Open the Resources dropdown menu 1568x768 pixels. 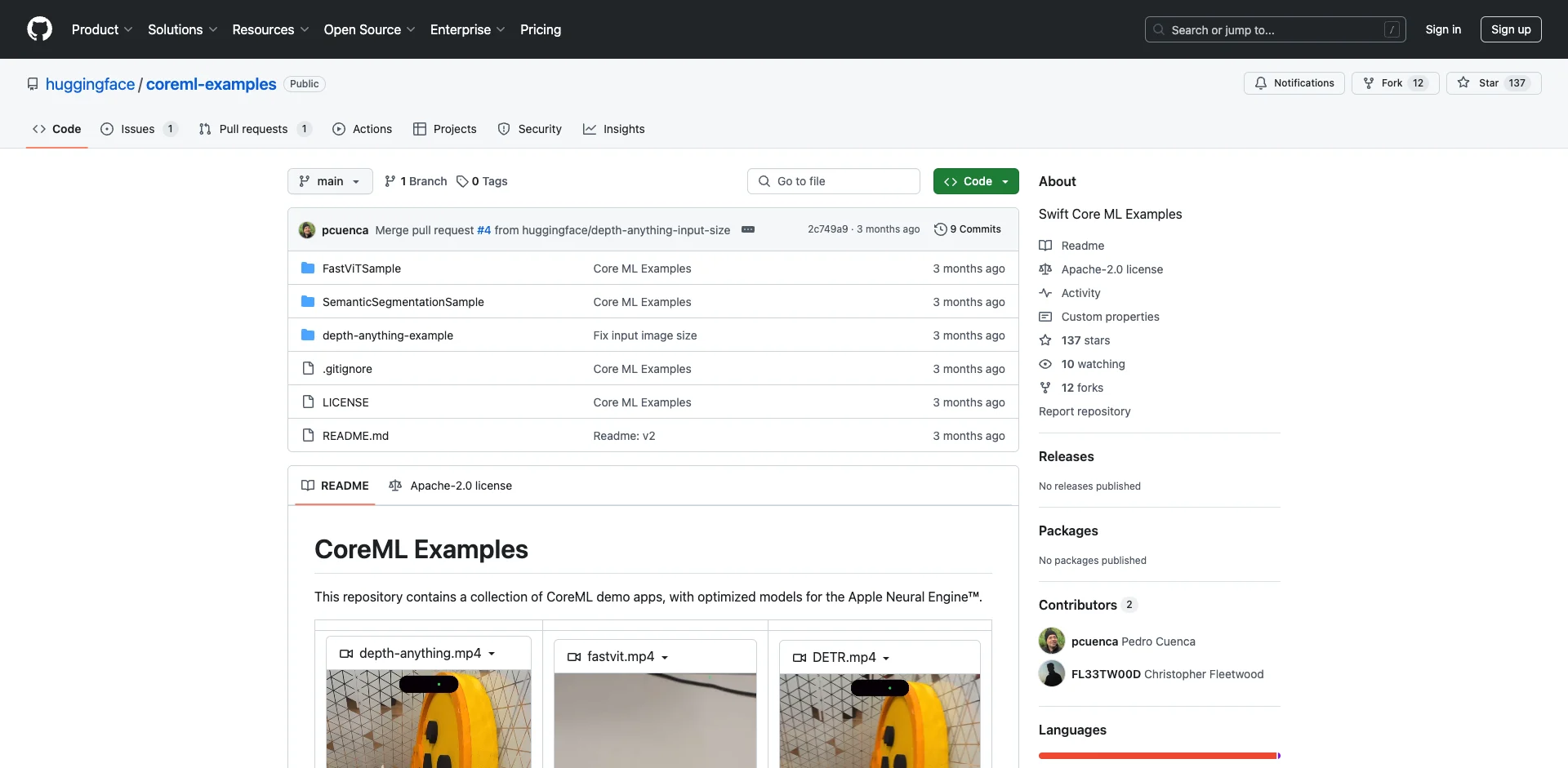(x=271, y=29)
